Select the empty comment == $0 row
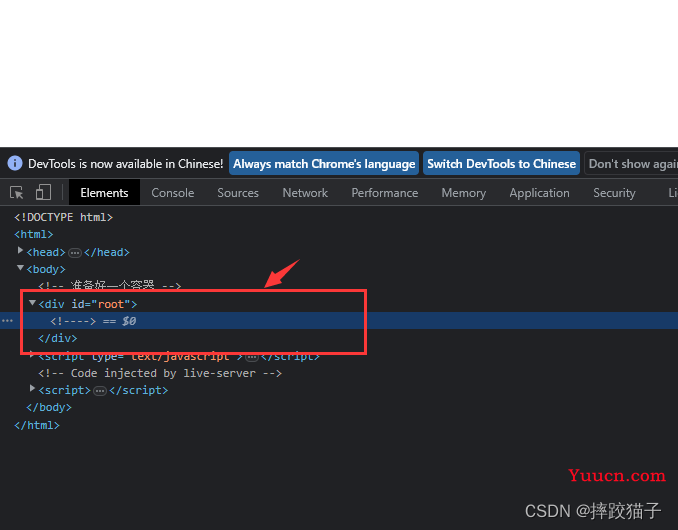The image size is (678, 530). tap(339, 321)
